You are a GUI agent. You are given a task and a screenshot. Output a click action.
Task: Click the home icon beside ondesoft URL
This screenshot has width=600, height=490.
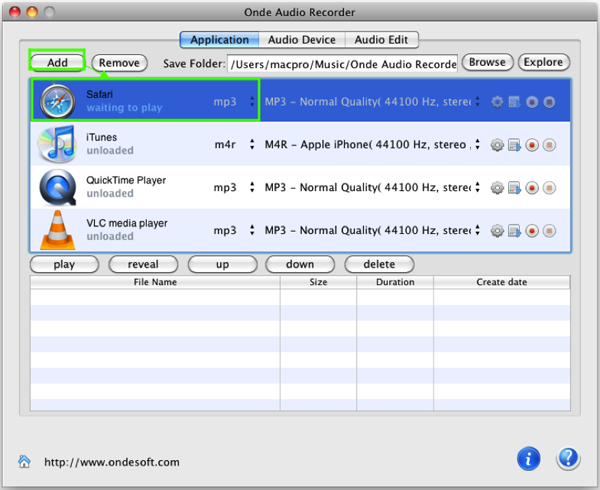pos(24,462)
